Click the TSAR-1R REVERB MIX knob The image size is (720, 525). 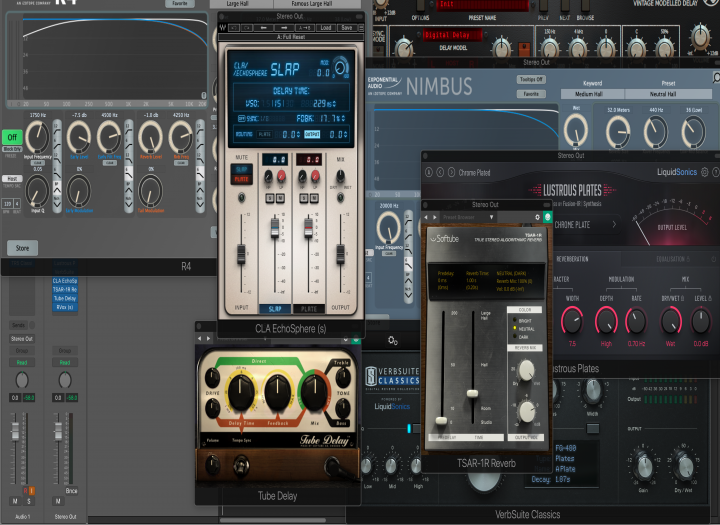tap(526, 369)
